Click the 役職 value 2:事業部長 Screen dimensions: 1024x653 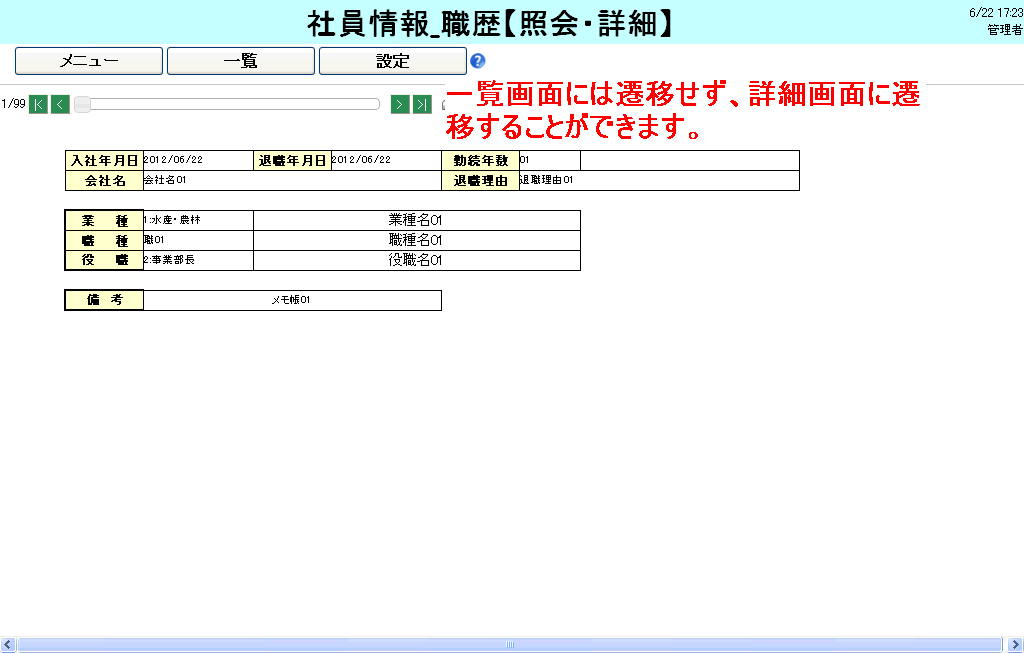coord(198,260)
